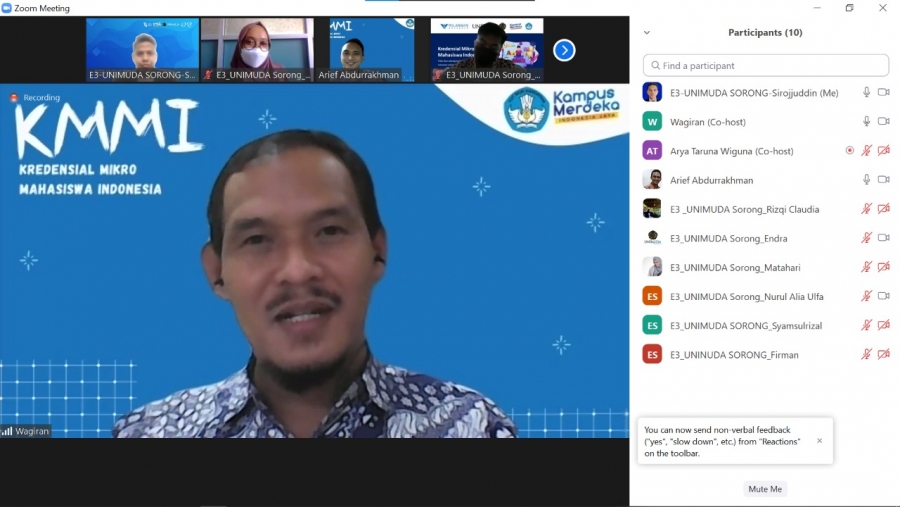The width and height of the screenshot is (900, 507).
Task: Click disabled camera icon for Rizqi Claudia
Action: point(883,208)
